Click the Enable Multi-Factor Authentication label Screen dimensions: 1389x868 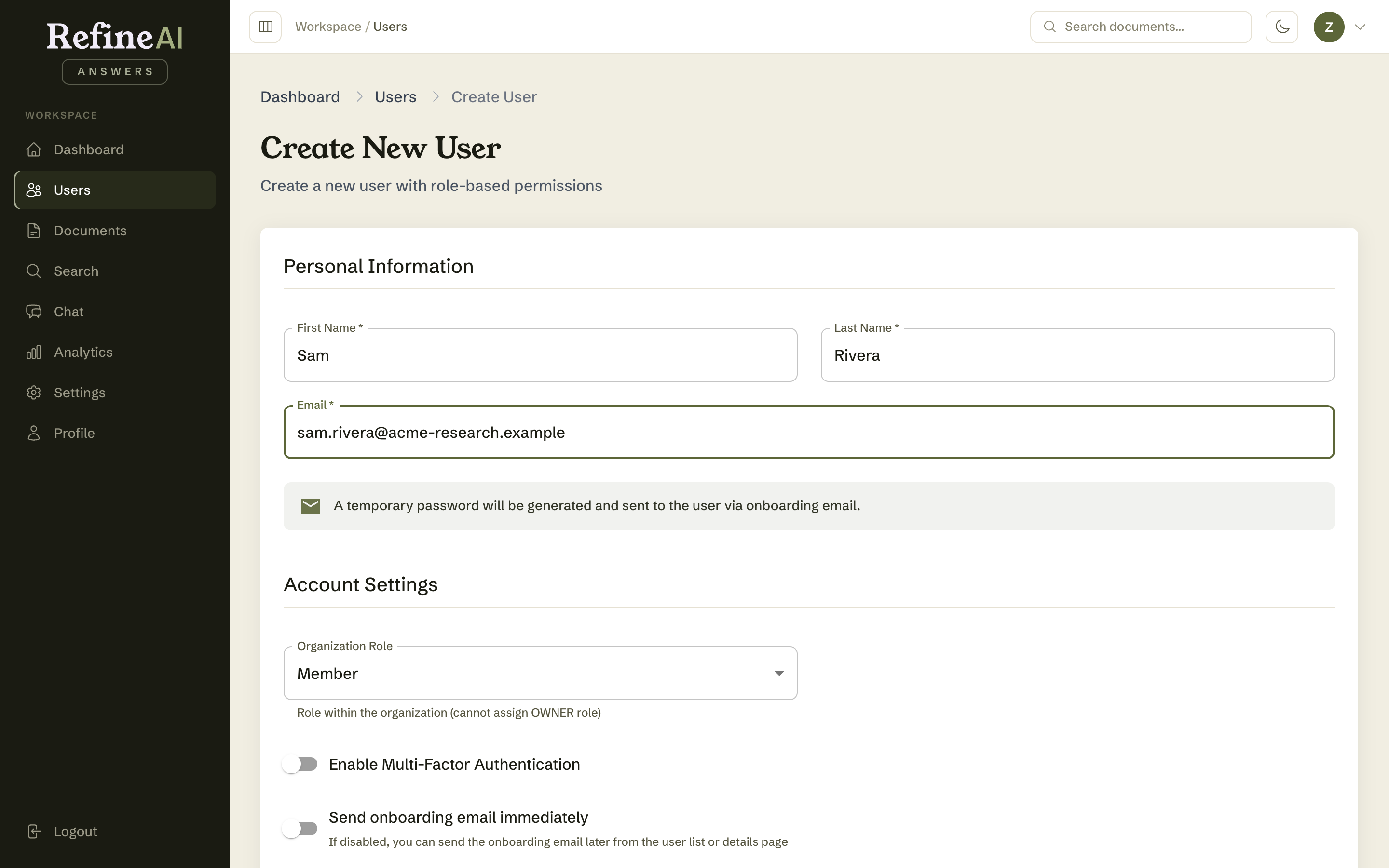(x=455, y=764)
